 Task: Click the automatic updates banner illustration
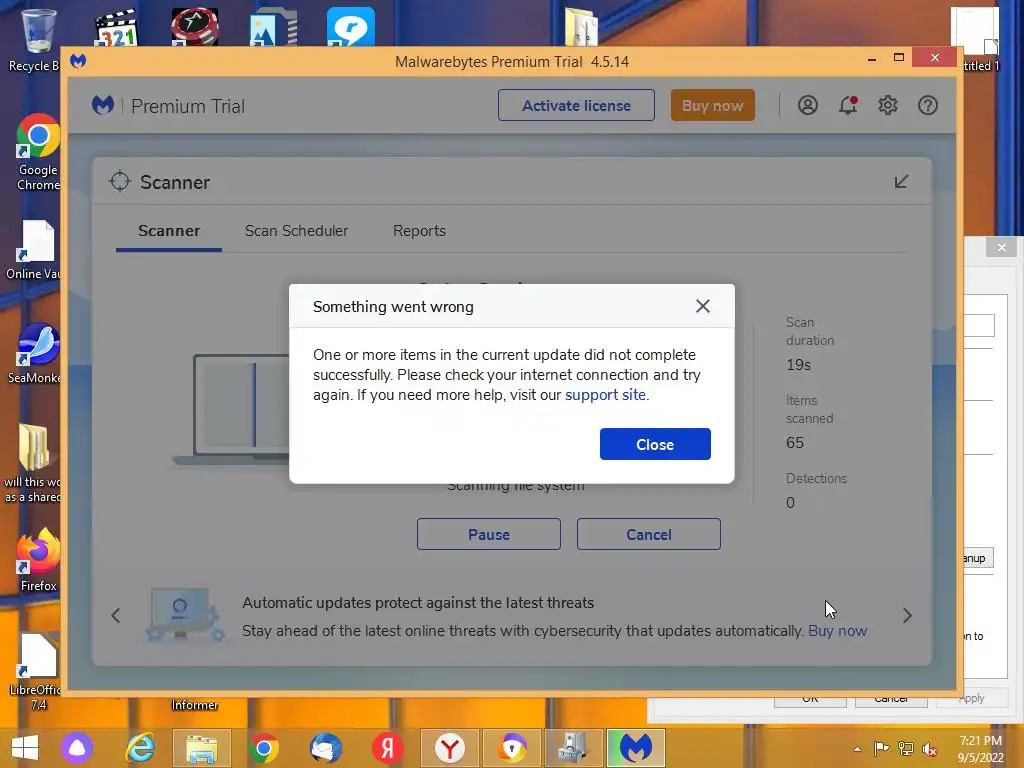(183, 615)
